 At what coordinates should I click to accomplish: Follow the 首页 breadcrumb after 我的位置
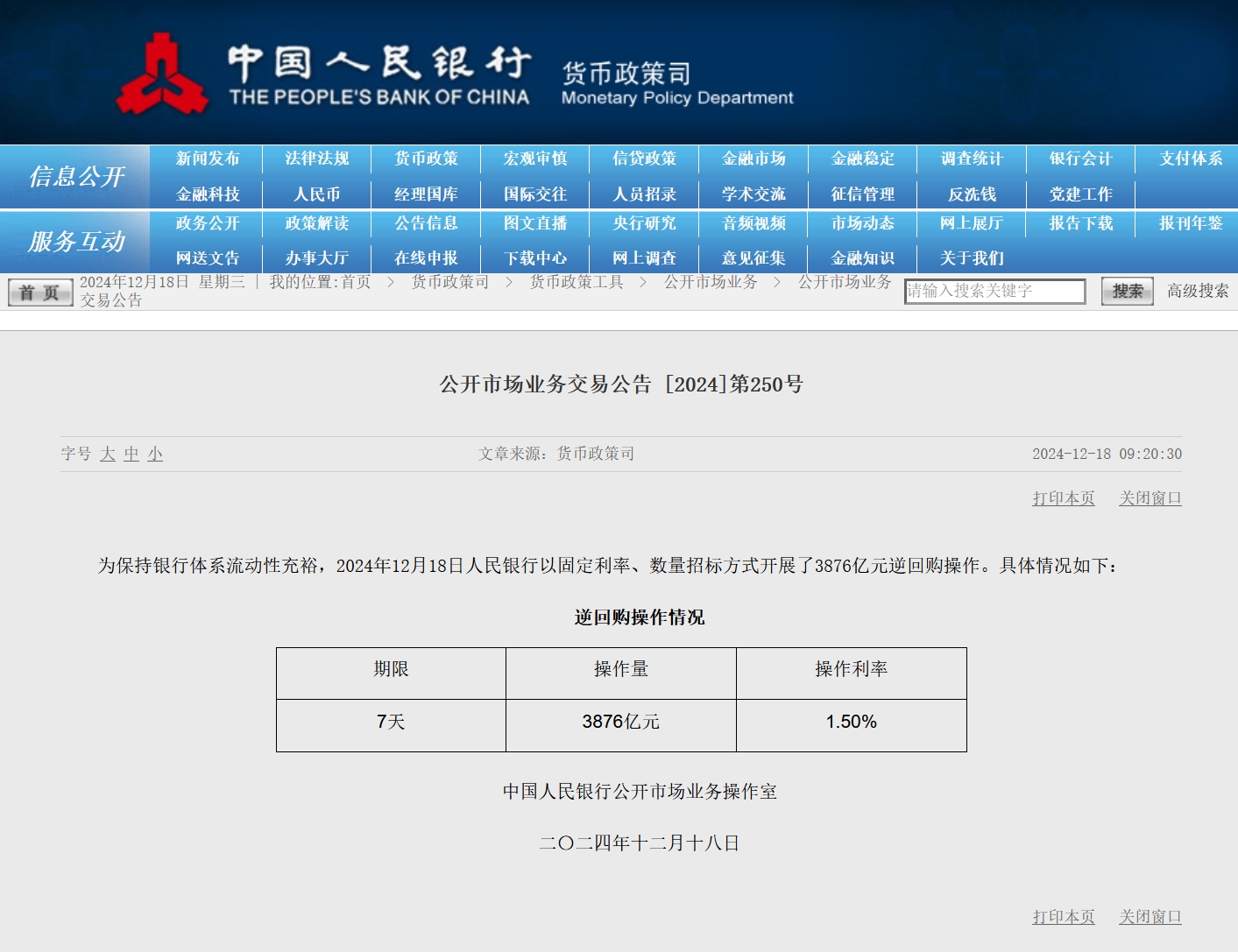pos(356,282)
